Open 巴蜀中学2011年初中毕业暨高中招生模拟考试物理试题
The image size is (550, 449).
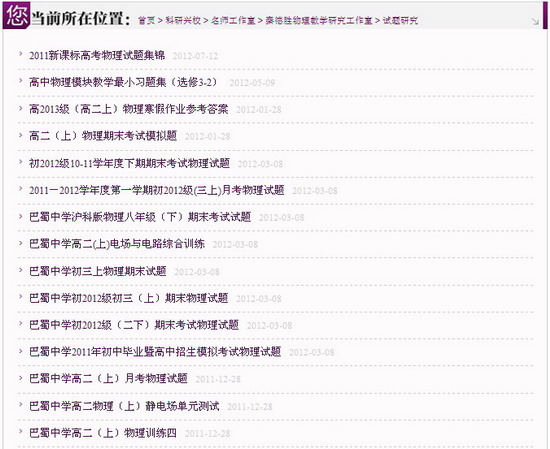(x=155, y=351)
